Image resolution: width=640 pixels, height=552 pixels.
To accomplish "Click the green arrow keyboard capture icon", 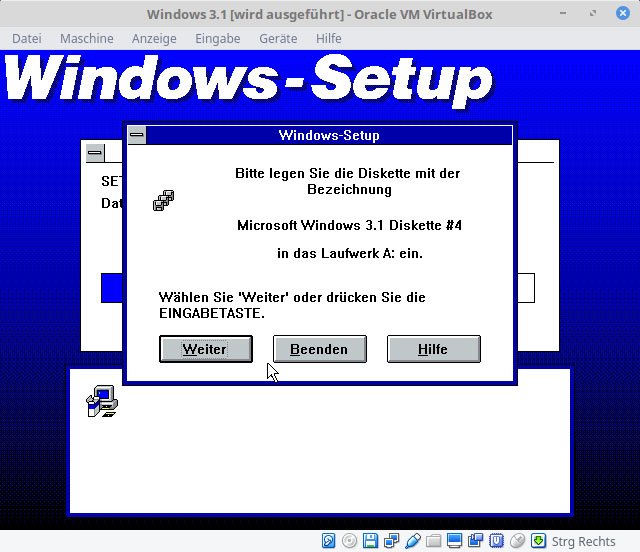I will pos(538,541).
